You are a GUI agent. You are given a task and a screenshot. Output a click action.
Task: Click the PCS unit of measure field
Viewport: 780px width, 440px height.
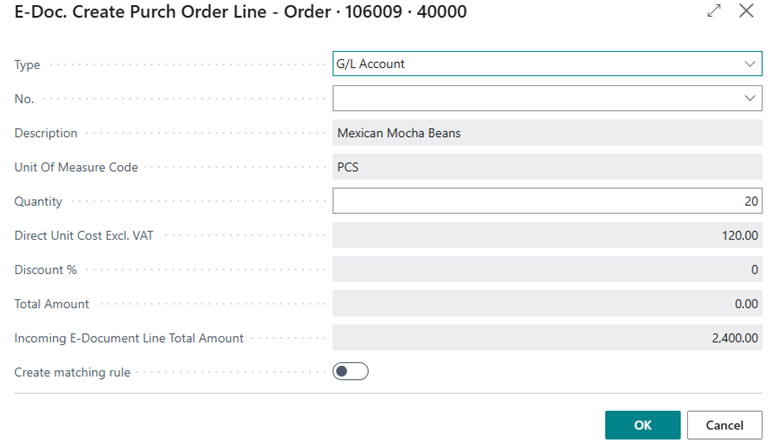[x=547, y=167]
